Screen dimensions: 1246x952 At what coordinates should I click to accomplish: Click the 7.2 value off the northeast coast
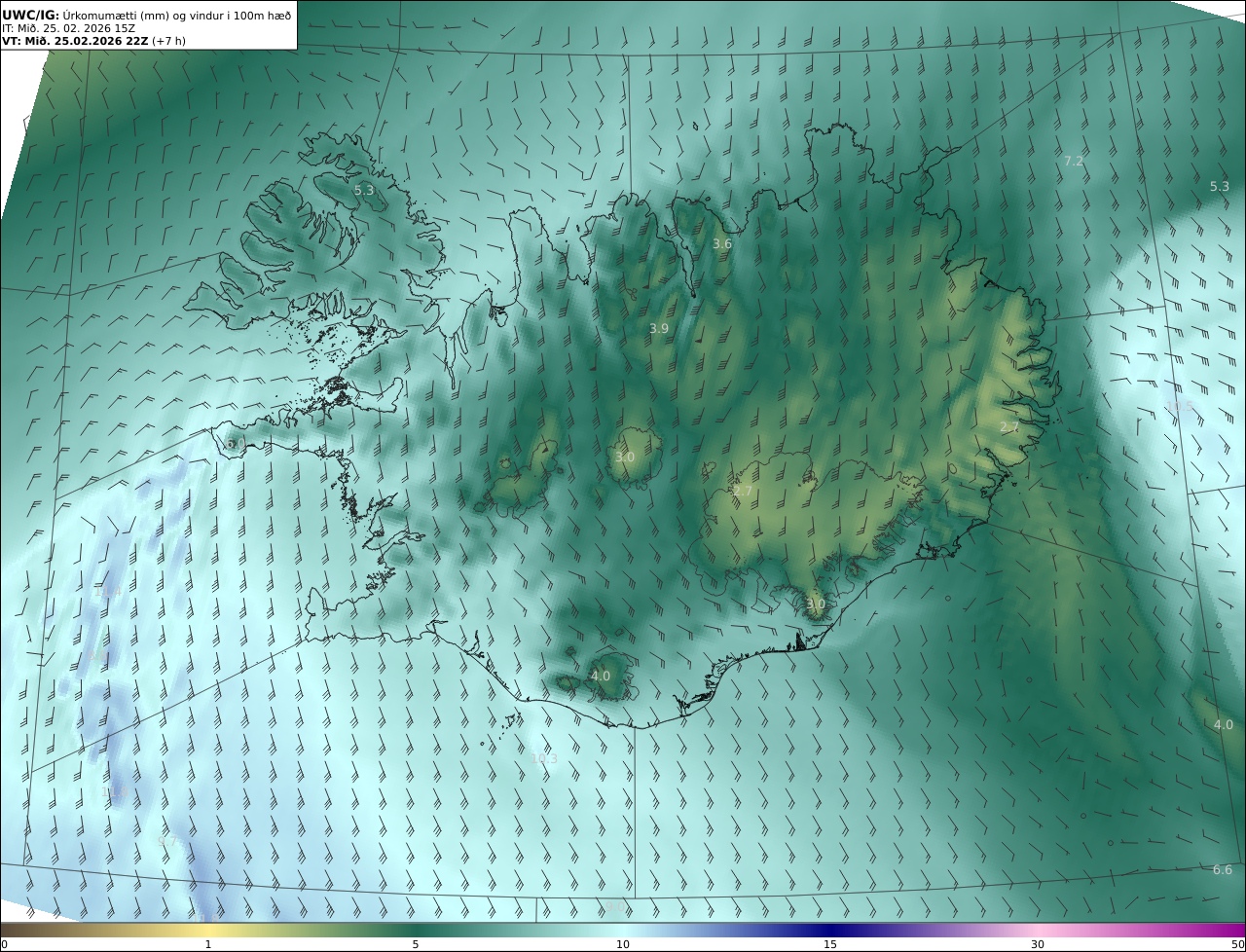coord(1074,162)
